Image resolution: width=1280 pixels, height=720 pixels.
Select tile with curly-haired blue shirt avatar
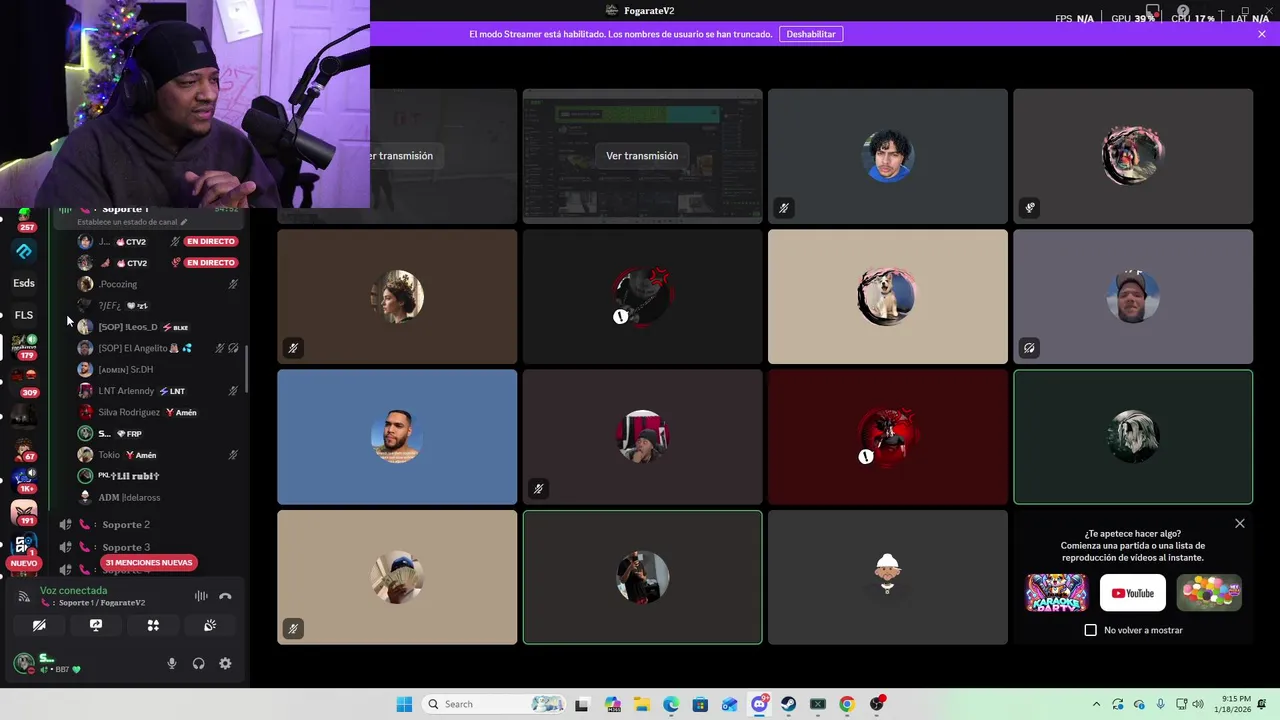pyautogui.click(x=888, y=156)
